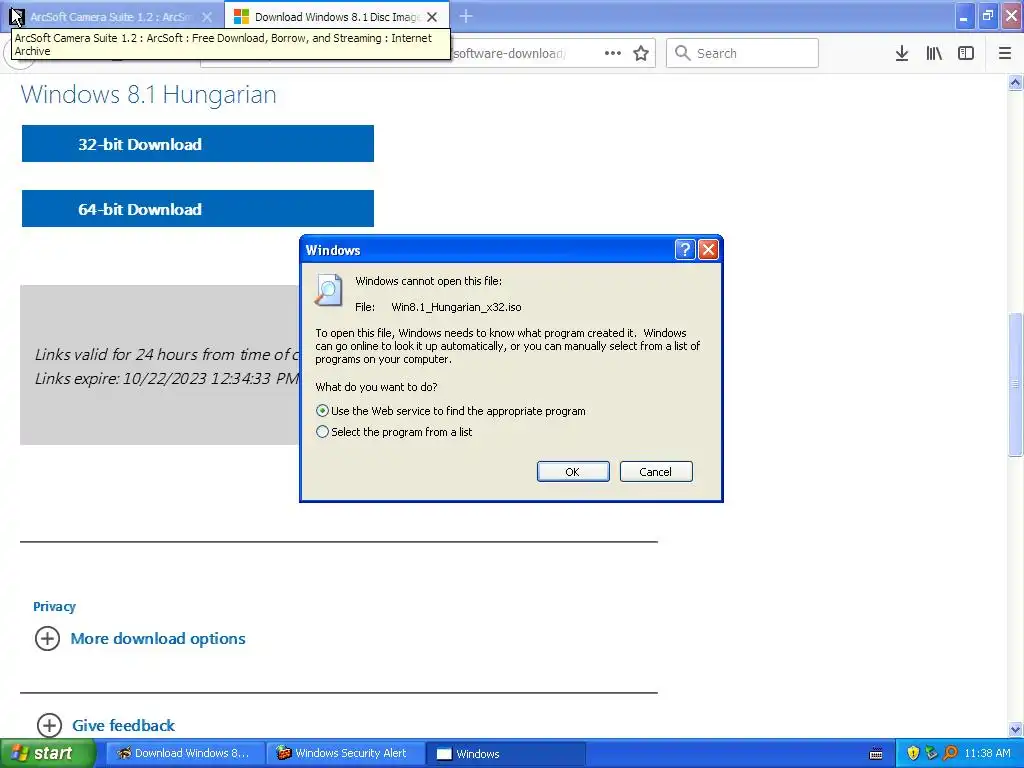The width and height of the screenshot is (1024, 768).
Task: Click the 11:38 AM clock
Action: (x=987, y=753)
